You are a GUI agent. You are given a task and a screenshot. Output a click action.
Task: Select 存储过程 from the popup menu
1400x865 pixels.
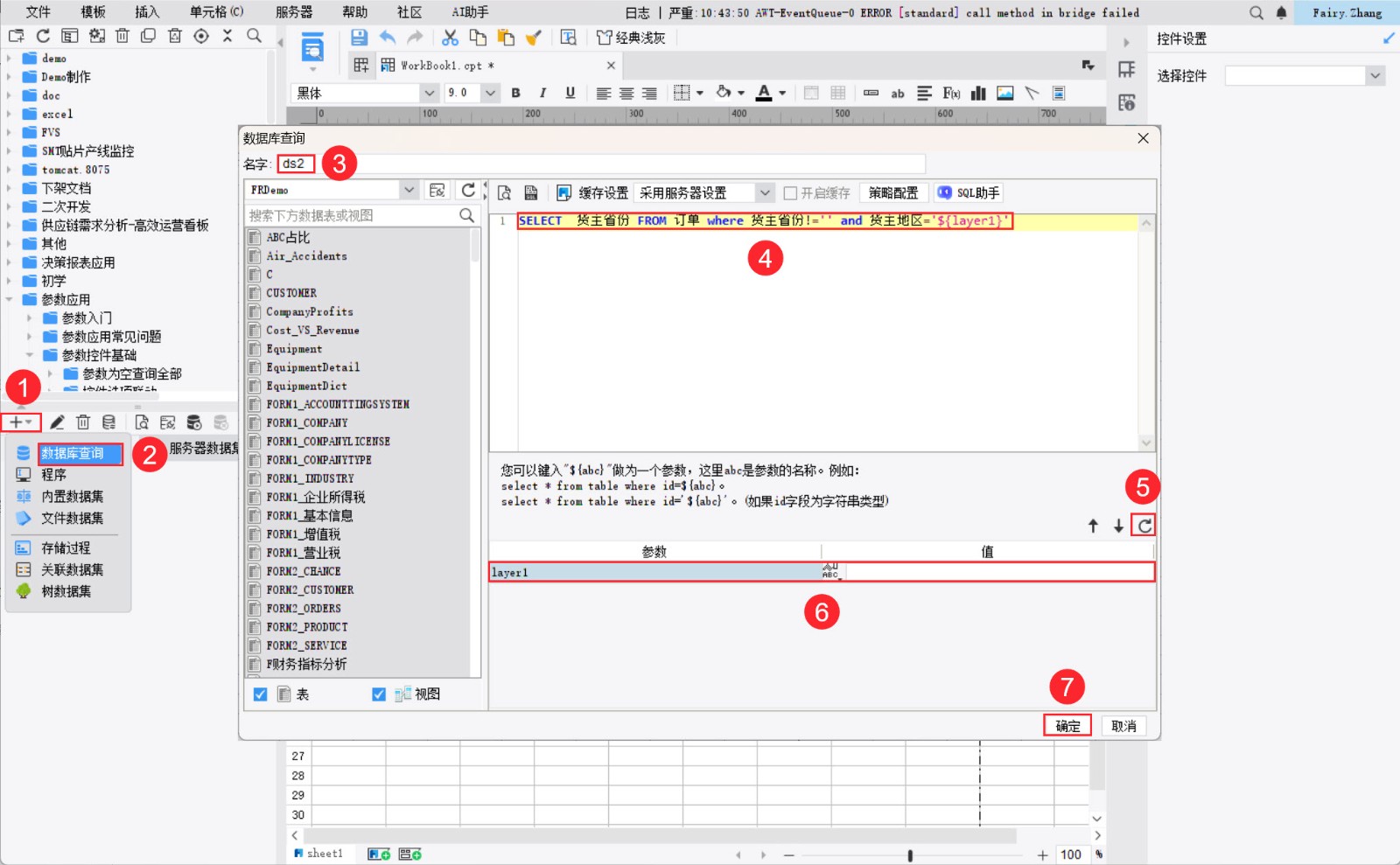(x=66, y=548)
